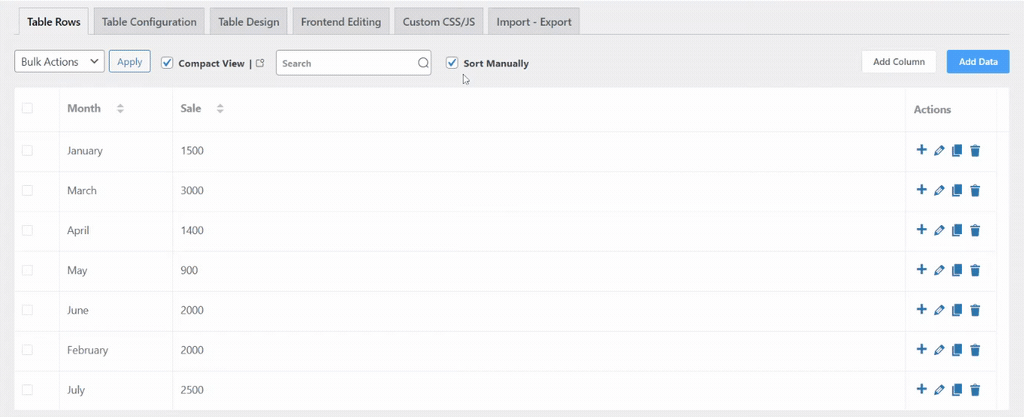1024x417 pixels.
Task: Delete the February row
Action: [x=975, y=350]
